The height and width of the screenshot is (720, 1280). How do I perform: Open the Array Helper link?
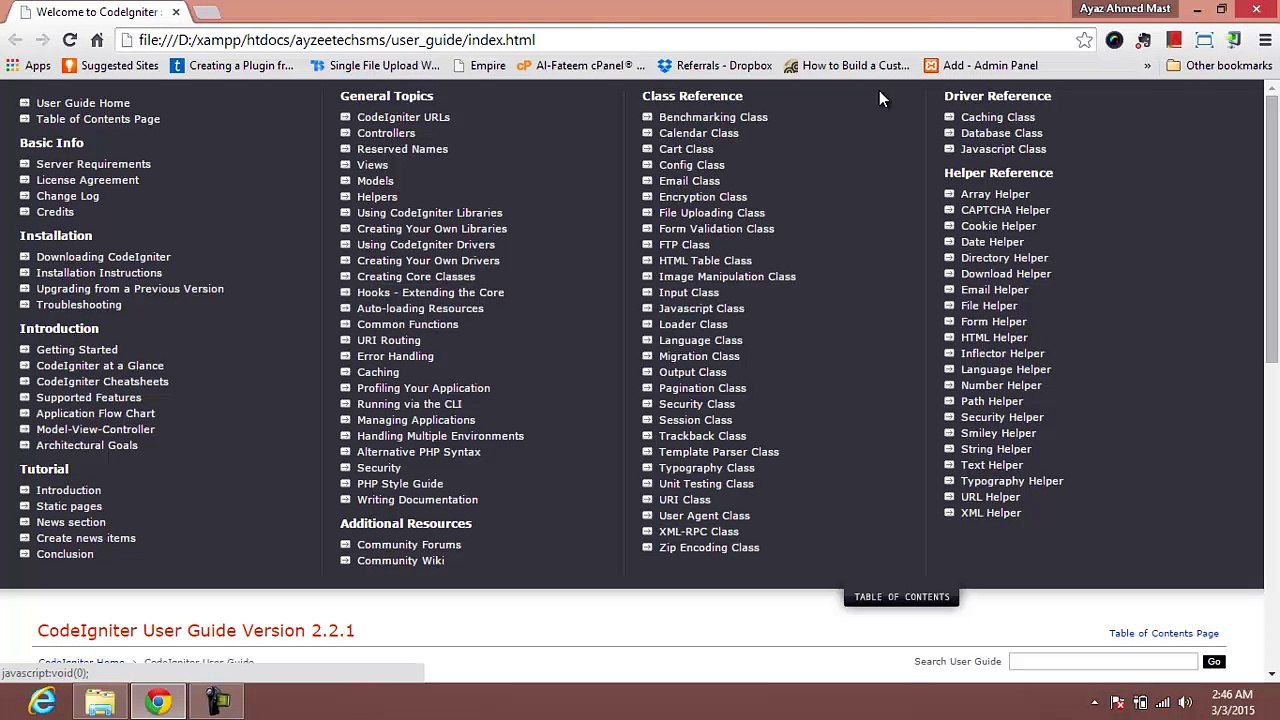click(x=995, y=194)
